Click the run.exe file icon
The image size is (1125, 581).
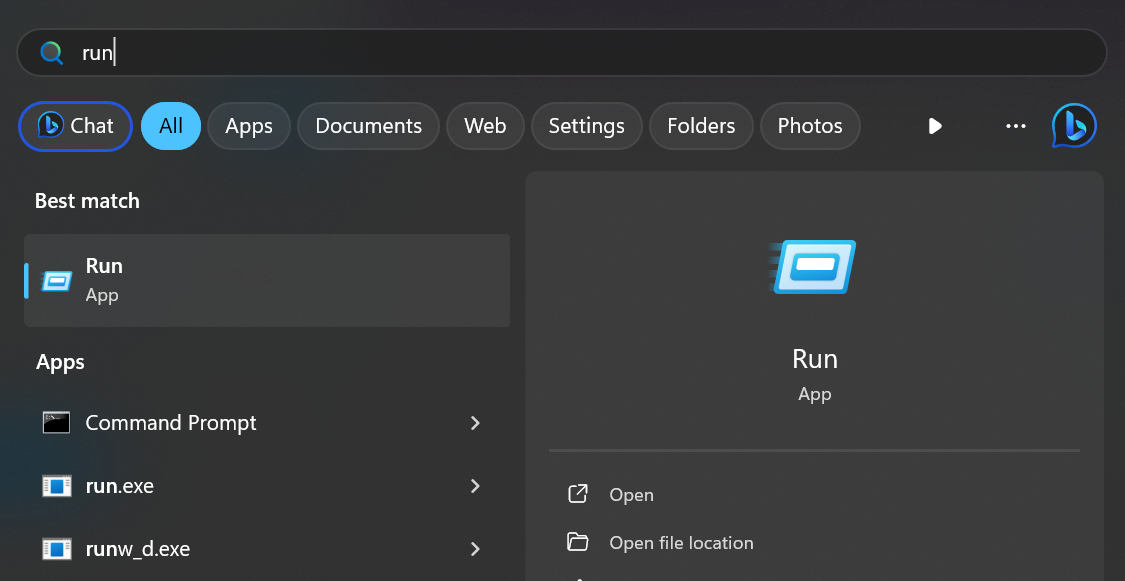coord(57,486)
